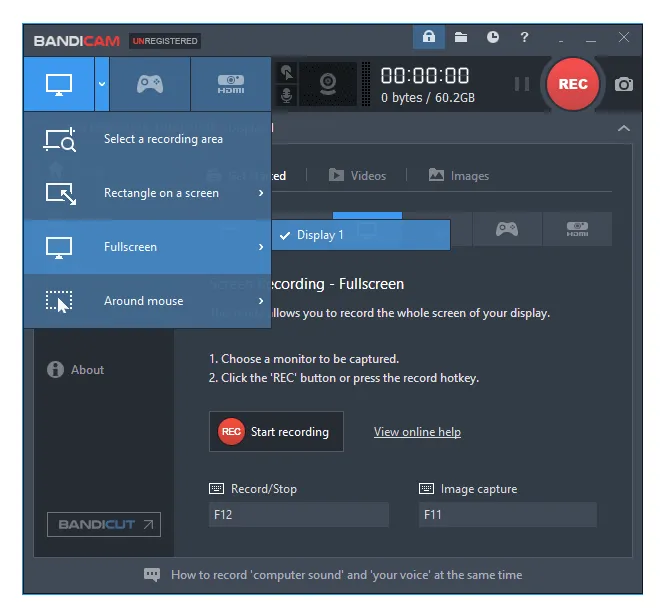
Task: Open help question mark icon
Action: tap(524, 37)
